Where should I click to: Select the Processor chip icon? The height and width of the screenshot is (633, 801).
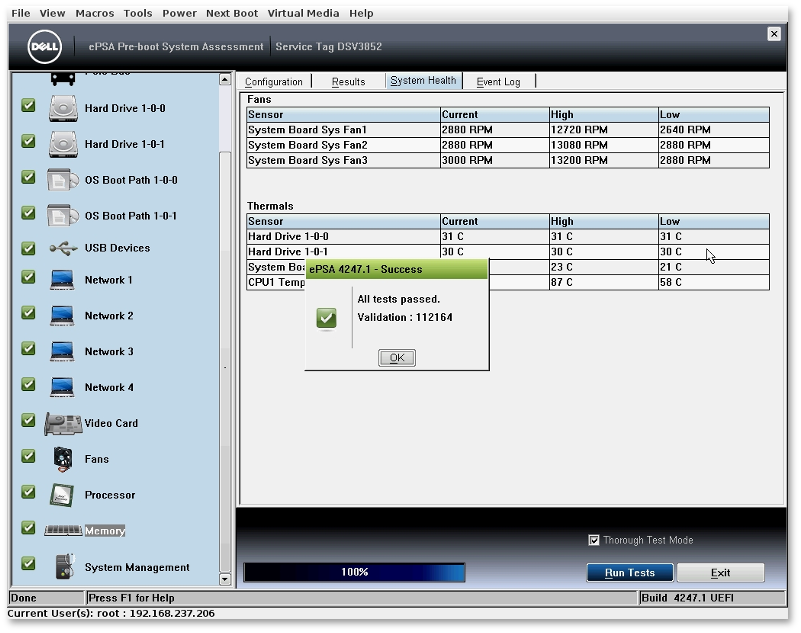[x=62, y=495]
